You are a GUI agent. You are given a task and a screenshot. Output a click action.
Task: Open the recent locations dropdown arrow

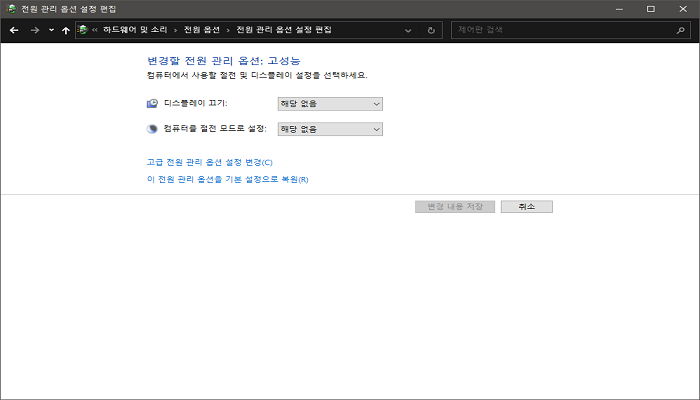51,31
